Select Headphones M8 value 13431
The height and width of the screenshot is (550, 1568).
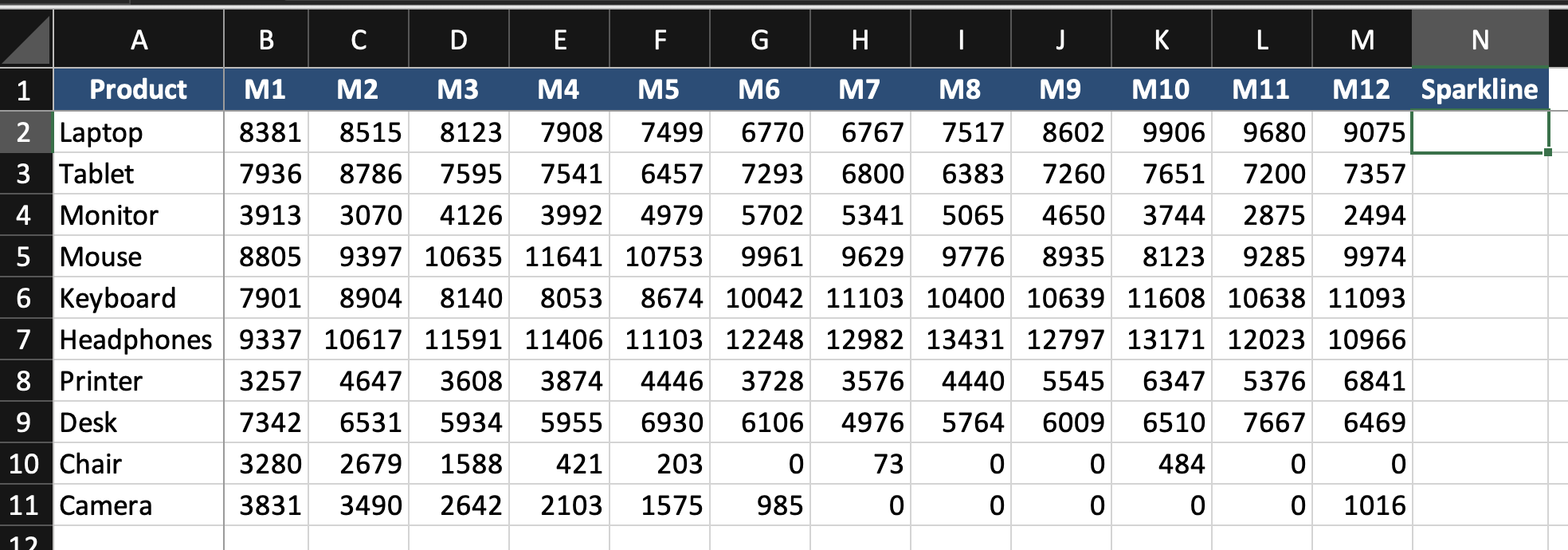(961, 340)
